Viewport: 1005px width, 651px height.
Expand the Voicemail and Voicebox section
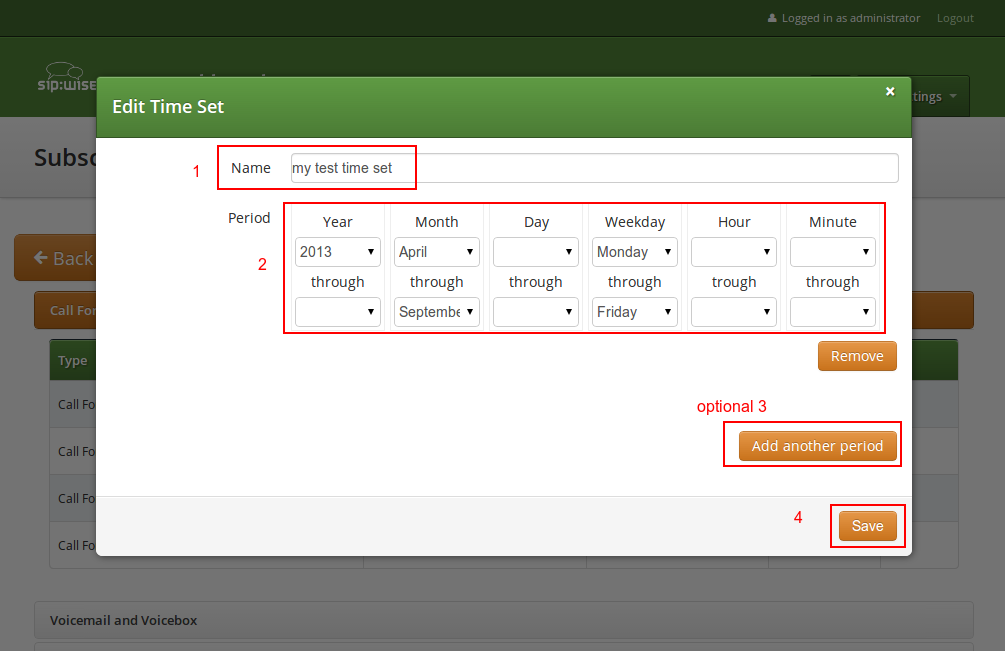[x=124, y=620]
